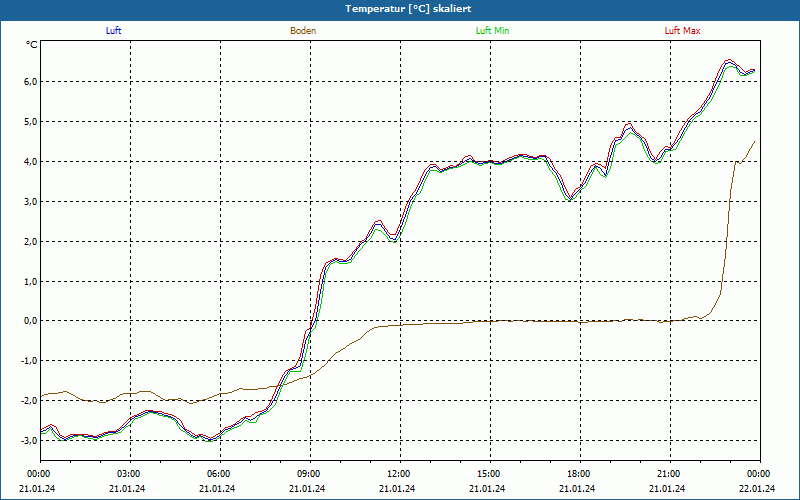Select the 5,0 y-axis tick label
Image resolution: width=800 pixels, height=500 pixels.
pyautogui.click(x=29, y=122)
